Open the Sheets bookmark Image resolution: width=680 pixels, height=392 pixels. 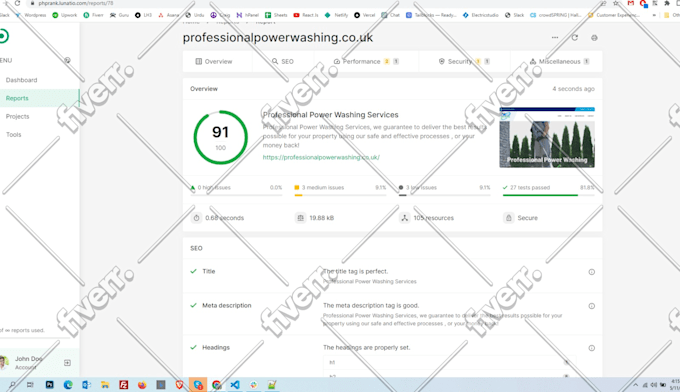click(x=276, y=15)
